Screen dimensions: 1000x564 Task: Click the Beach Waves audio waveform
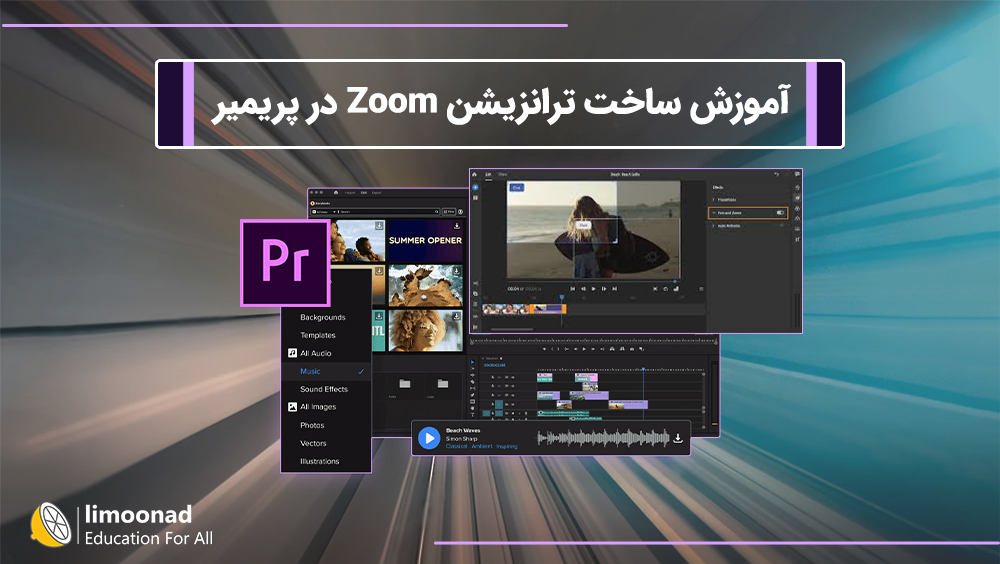click(x=603, y=438)
